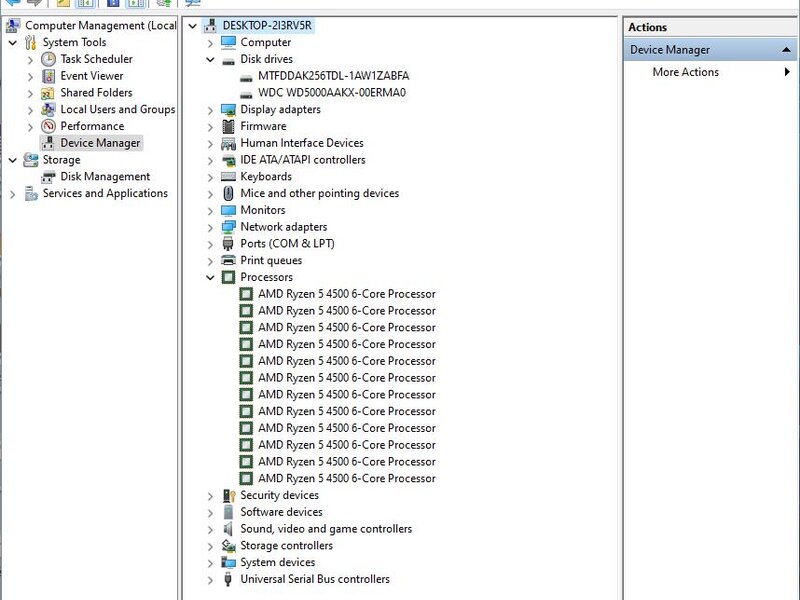Image resolution: width=800 pixels, height=600 pixels.
Task: Click the Keyboards category icon
Action: [228, 177]
